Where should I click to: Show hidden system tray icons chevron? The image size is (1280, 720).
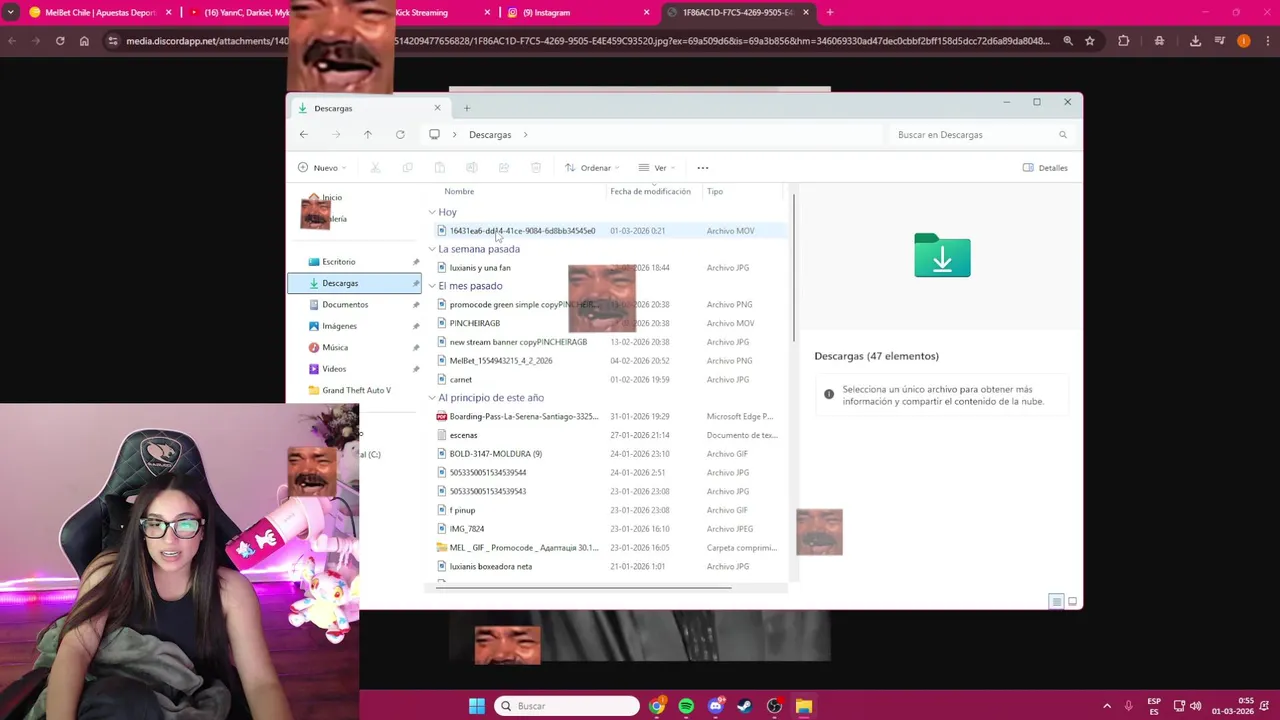1106,706
